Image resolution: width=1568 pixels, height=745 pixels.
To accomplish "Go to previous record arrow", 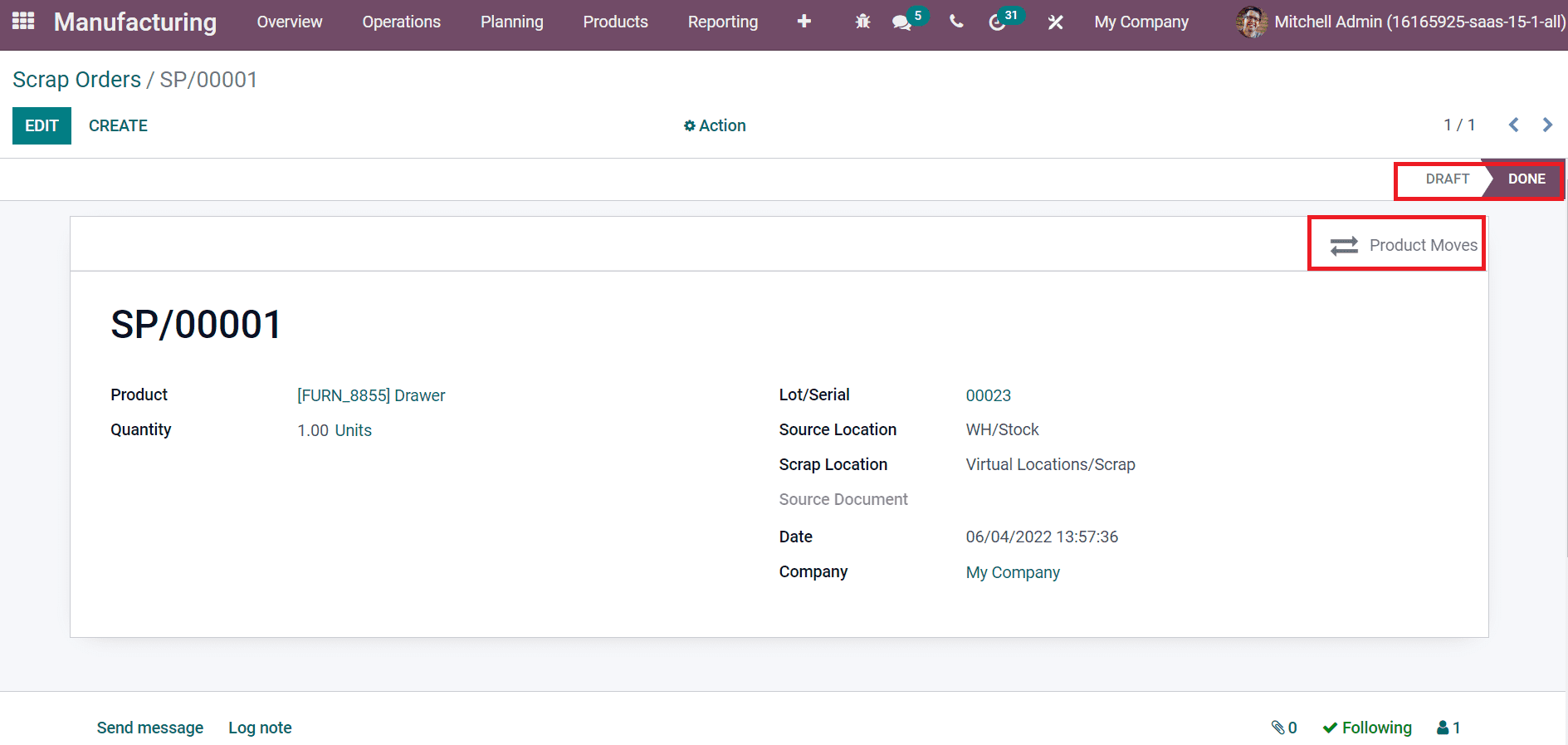I will (1514, 125).
